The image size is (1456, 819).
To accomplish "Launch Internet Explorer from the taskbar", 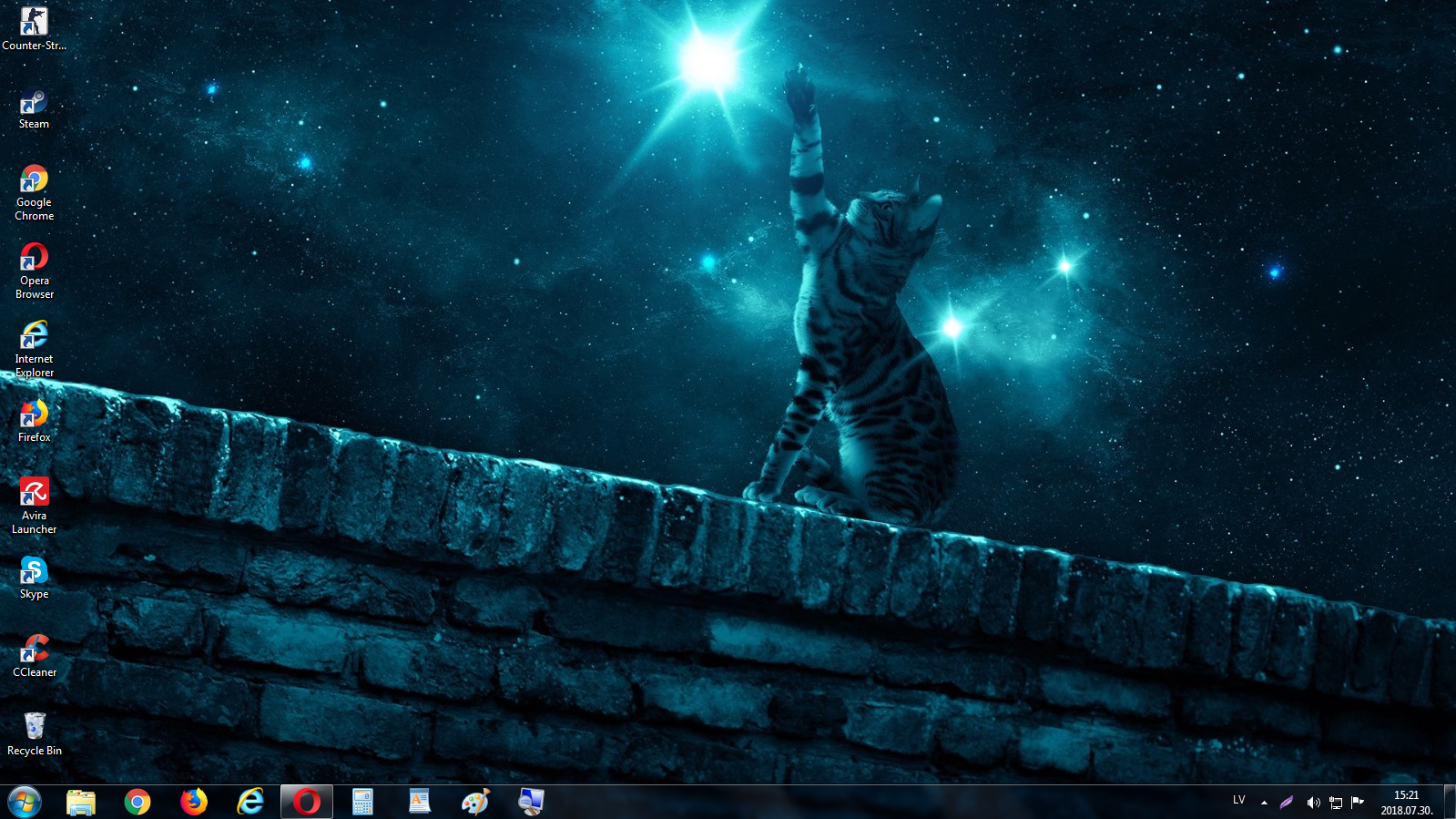I will coord(250,802).
